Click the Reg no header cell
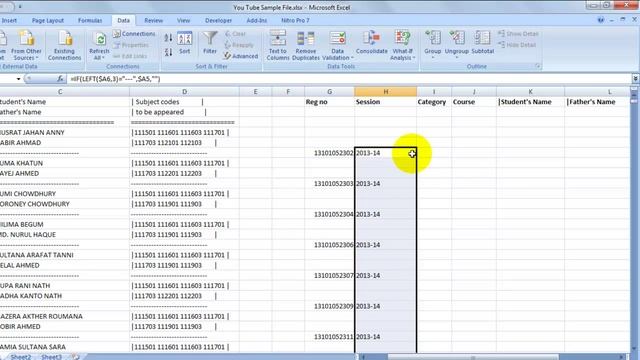This screenshot has width=640, height=360. [329, 102]
